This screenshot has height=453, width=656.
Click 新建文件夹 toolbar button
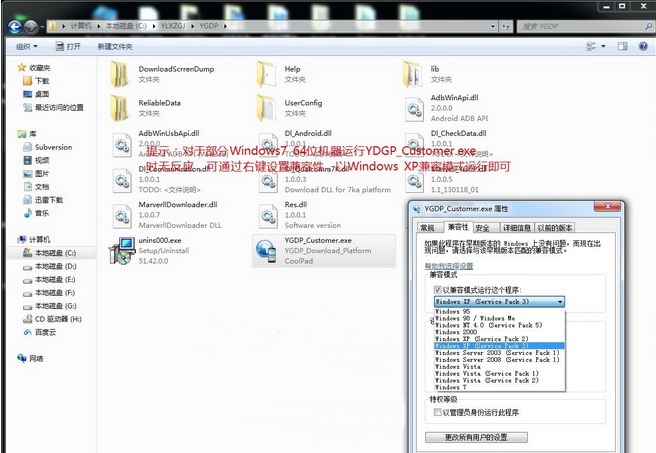tap(115, 46)
